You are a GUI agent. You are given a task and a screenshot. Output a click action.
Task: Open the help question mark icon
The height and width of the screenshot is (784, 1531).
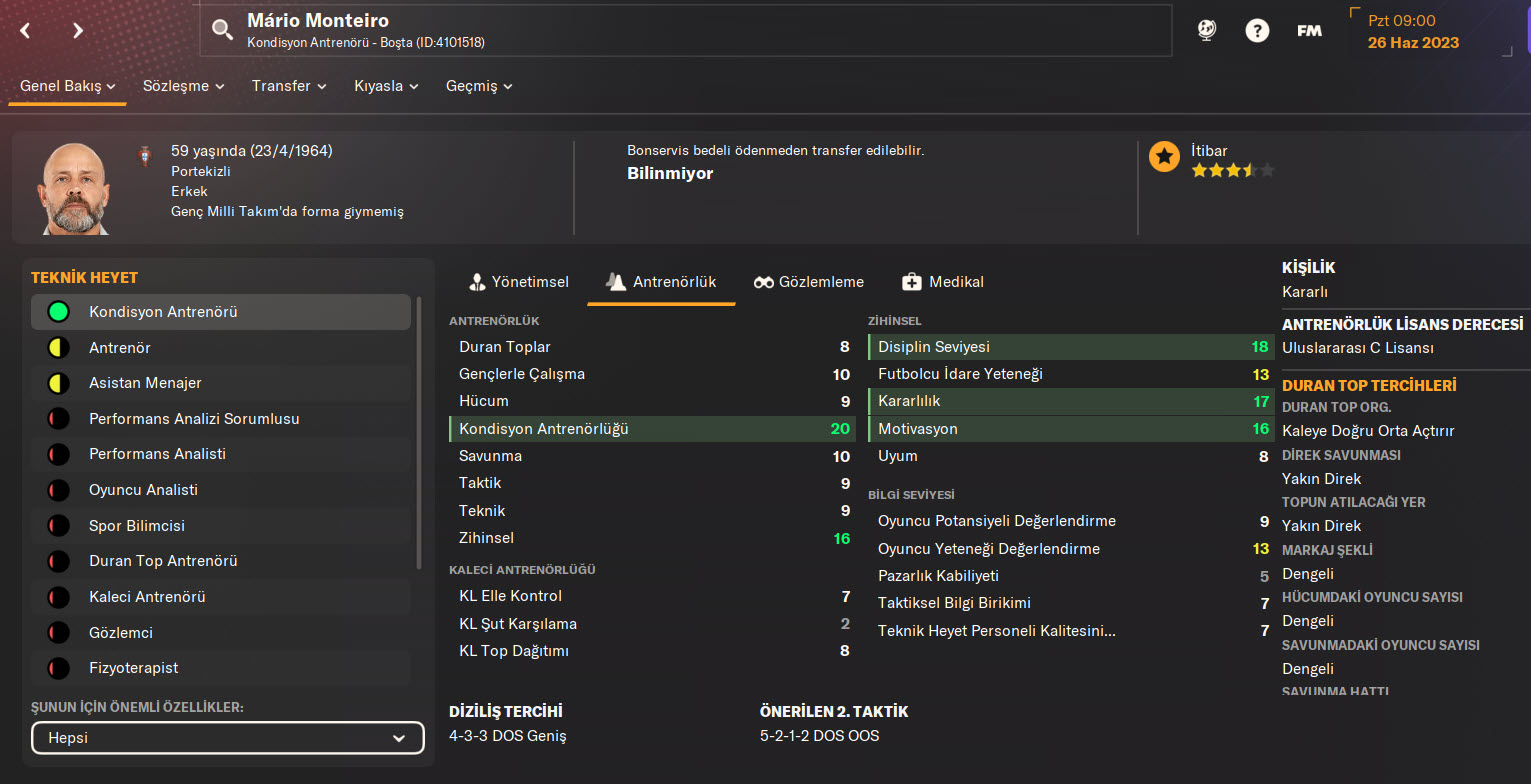1257,31
